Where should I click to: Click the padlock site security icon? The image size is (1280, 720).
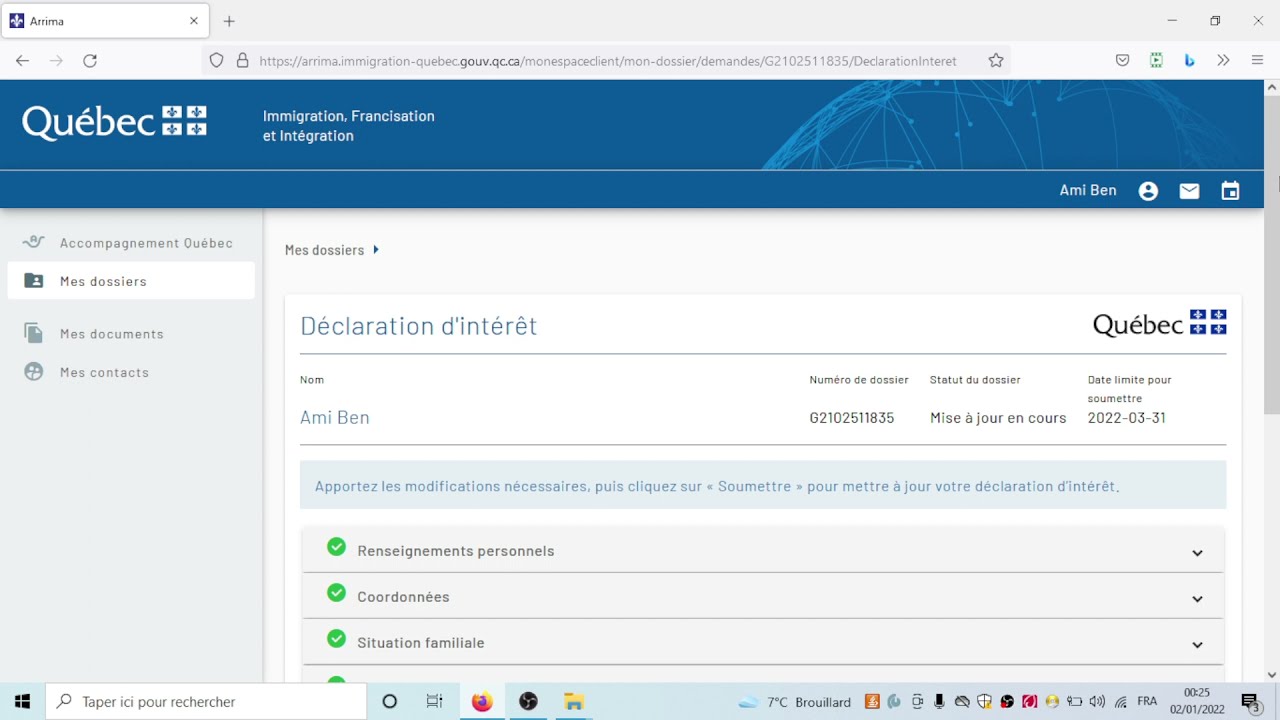click(x=242, y=61)
